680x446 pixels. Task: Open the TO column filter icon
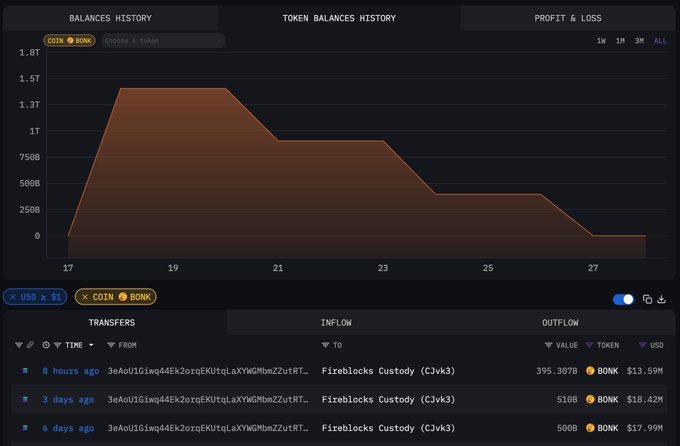pos(325,345)
